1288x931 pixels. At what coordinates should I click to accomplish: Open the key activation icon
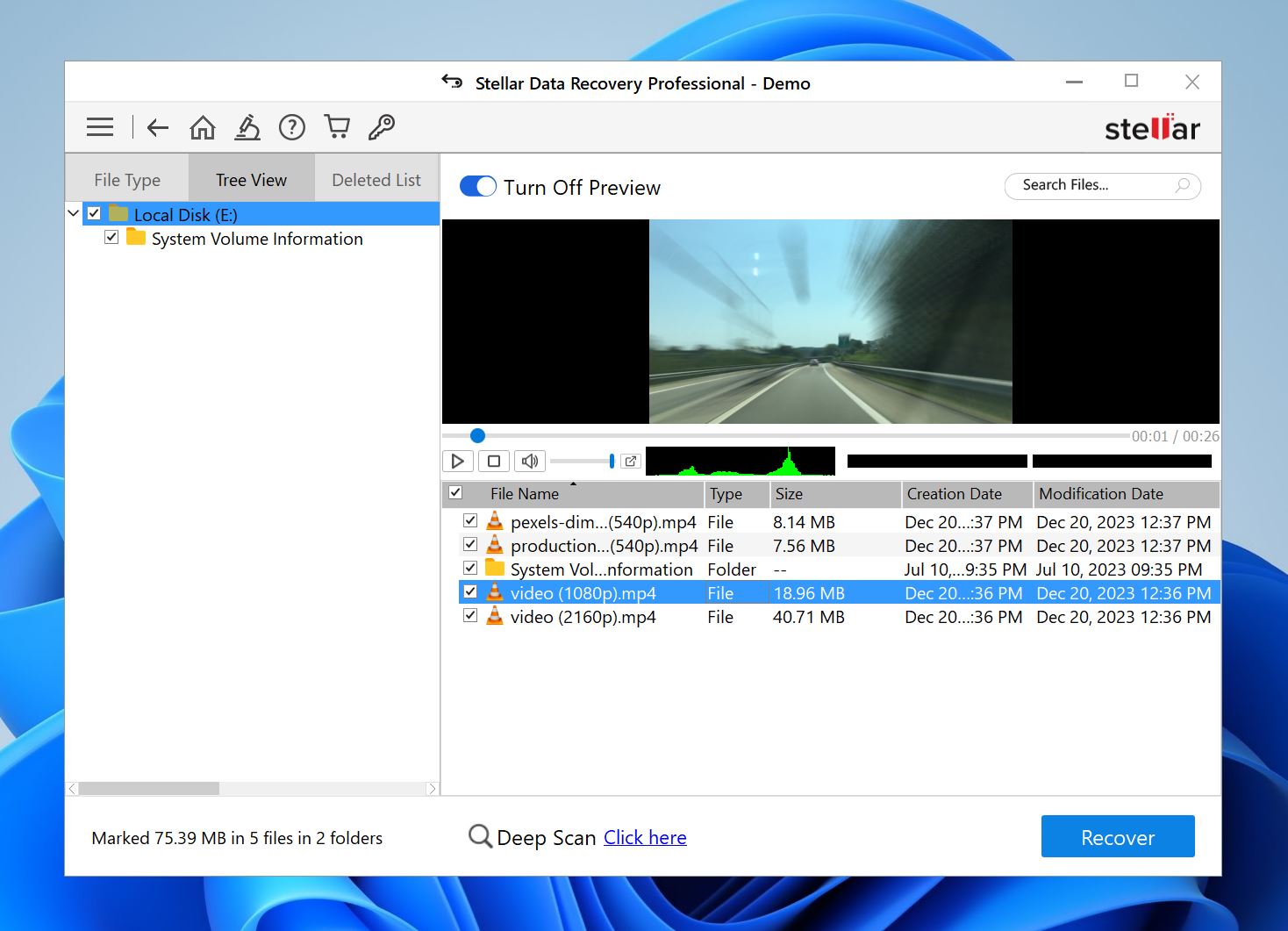coord(382,127)
